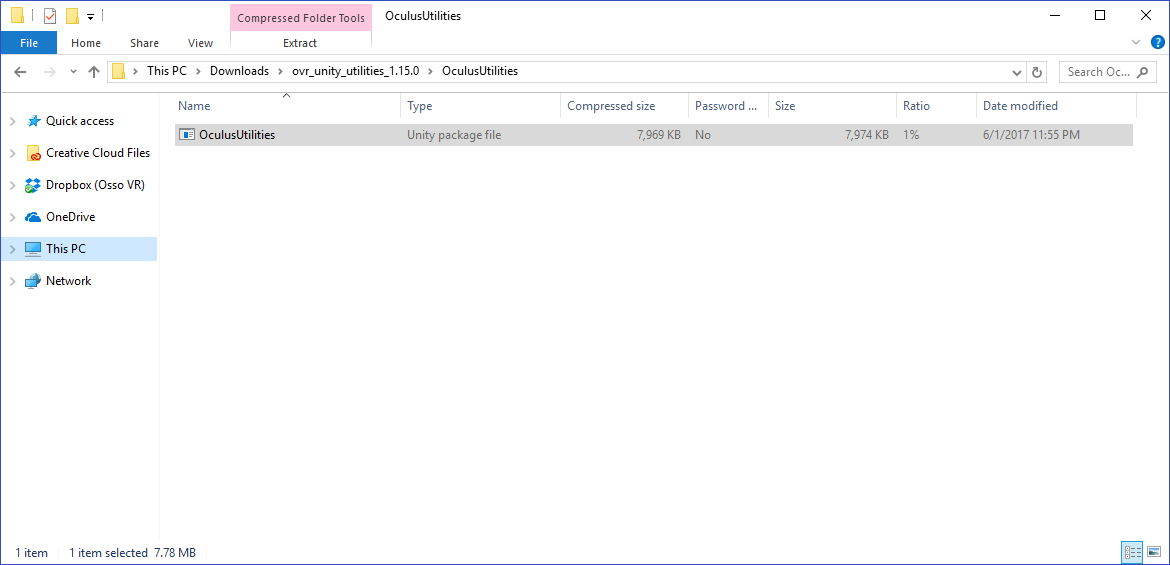Expand the Network node
Viewport: 1170px width, 565px height.
tap(13, 281)
